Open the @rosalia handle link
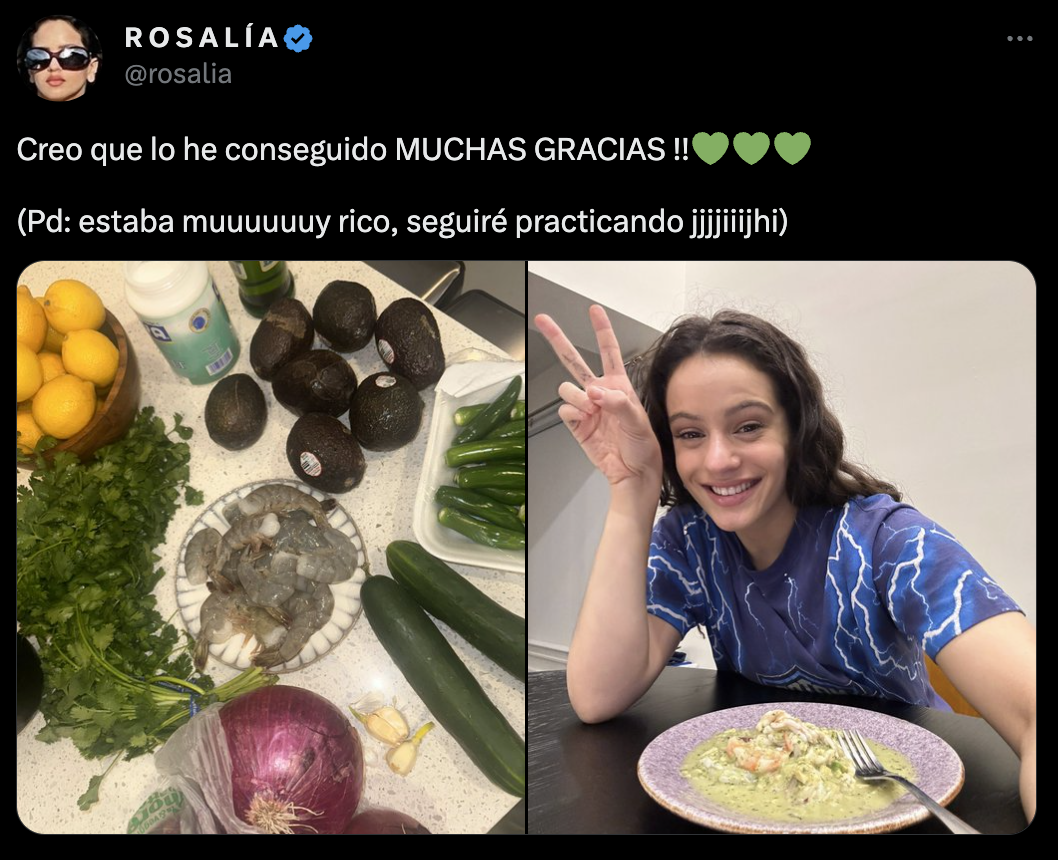This screenshot has height=860, width=1058. tap(178, 74)
